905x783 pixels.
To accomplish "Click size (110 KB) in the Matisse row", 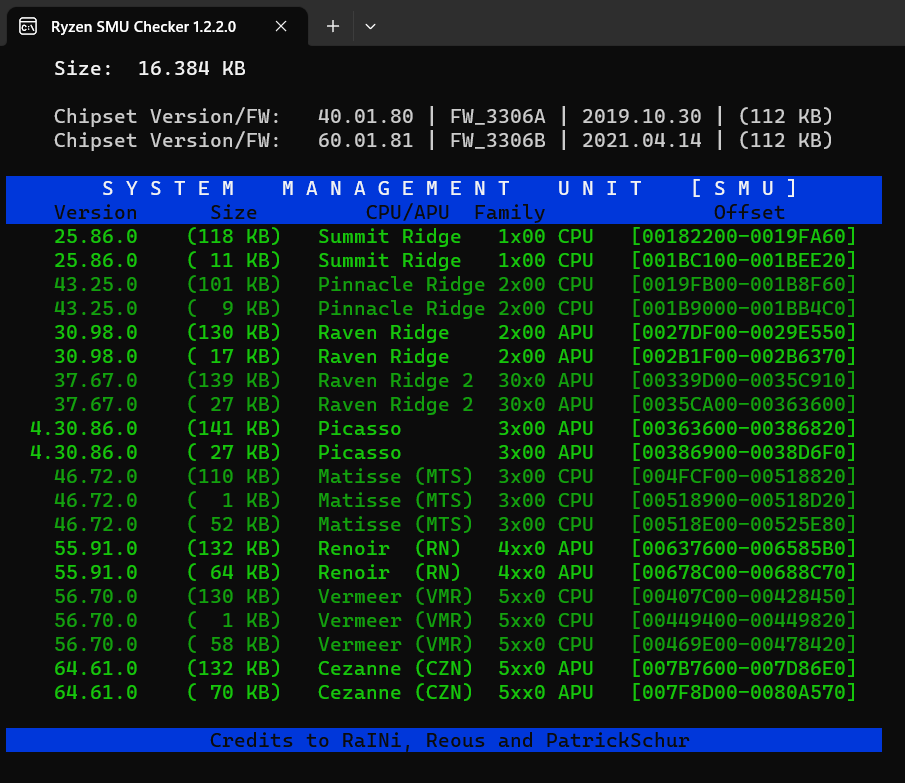I will [x=234, y=477].
